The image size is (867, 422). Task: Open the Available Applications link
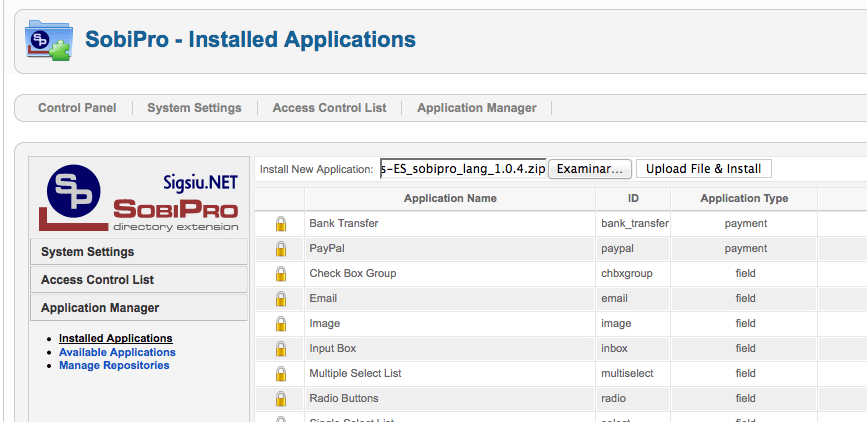(117, 352)
